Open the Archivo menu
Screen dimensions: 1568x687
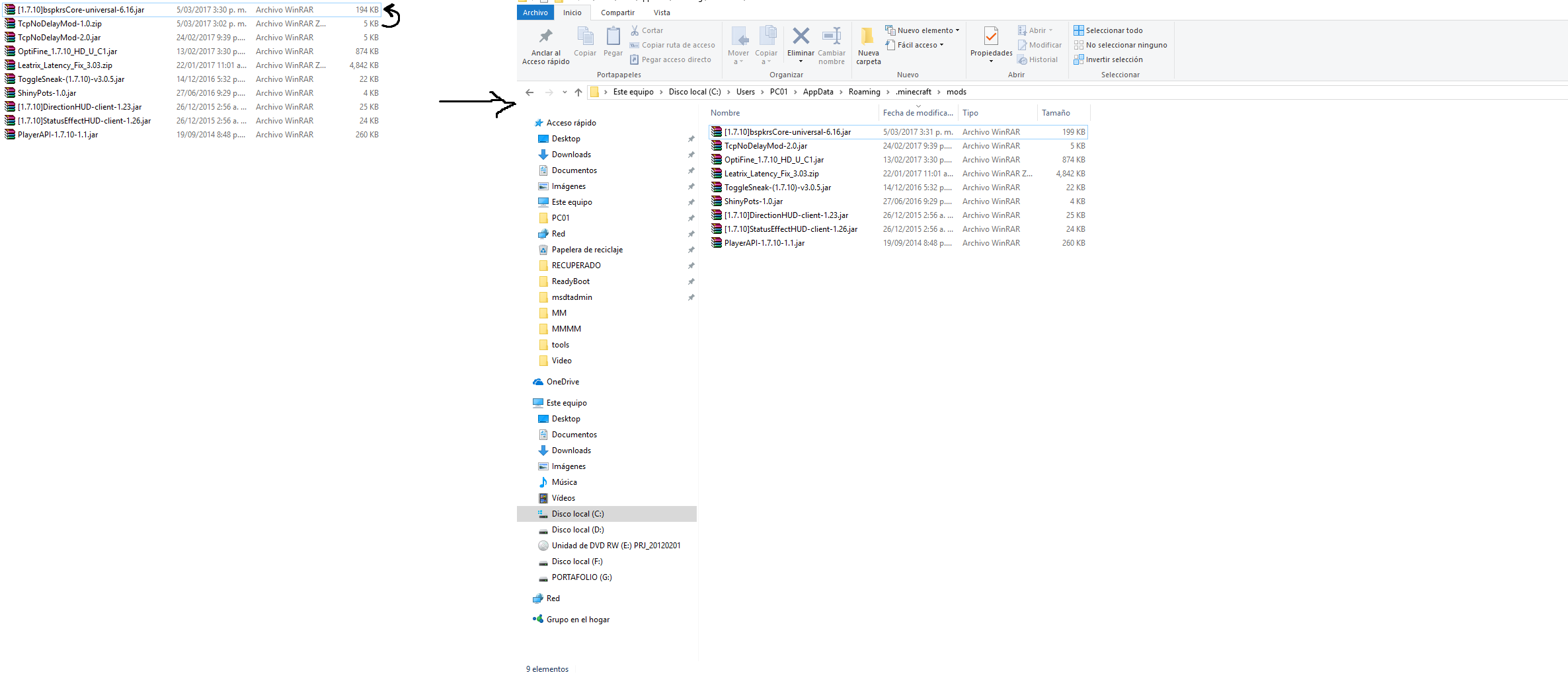click(x=535, y=13)
